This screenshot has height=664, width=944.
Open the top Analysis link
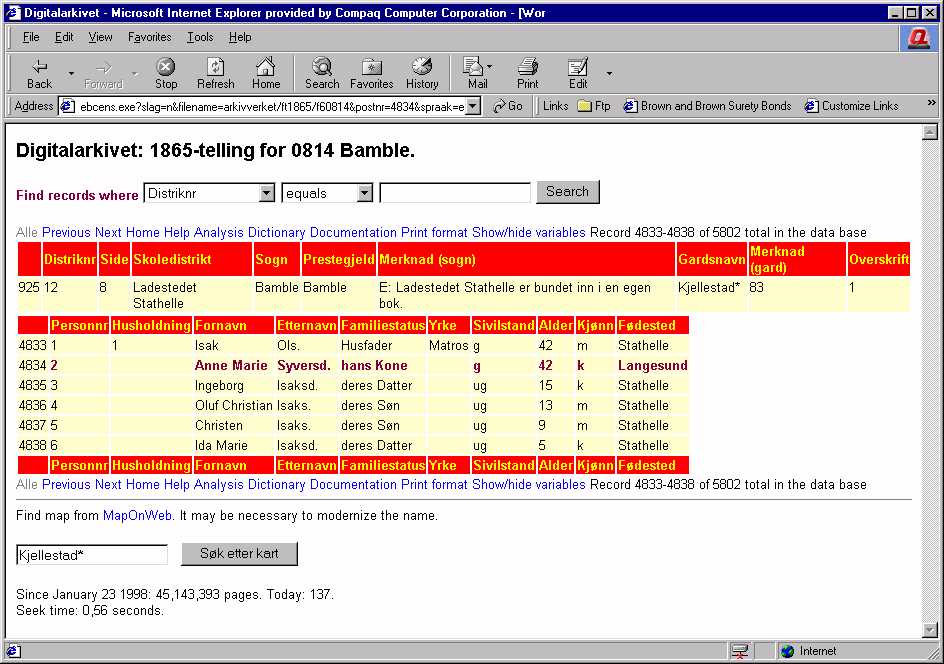click(x=219, y=232)
